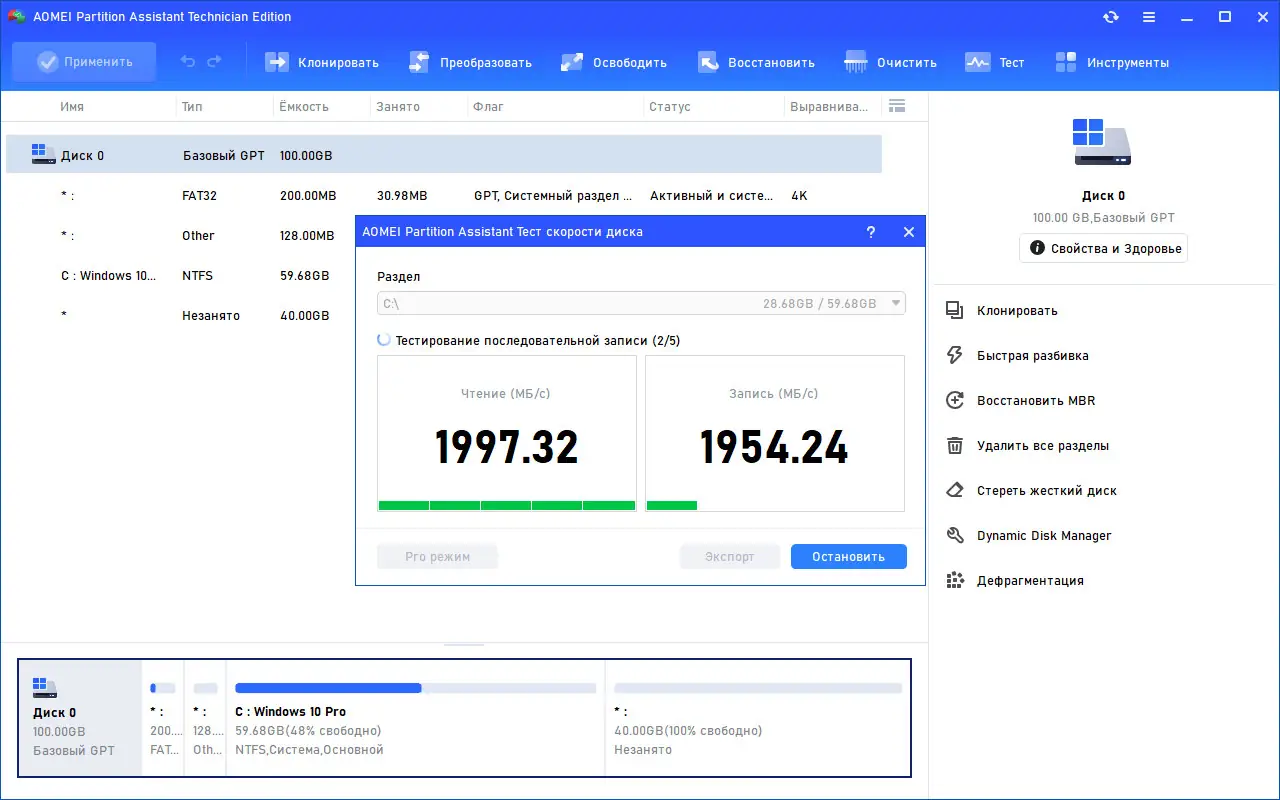
Task: Open the Преобразовать toolbar menu
Action: tap(470, 62)
